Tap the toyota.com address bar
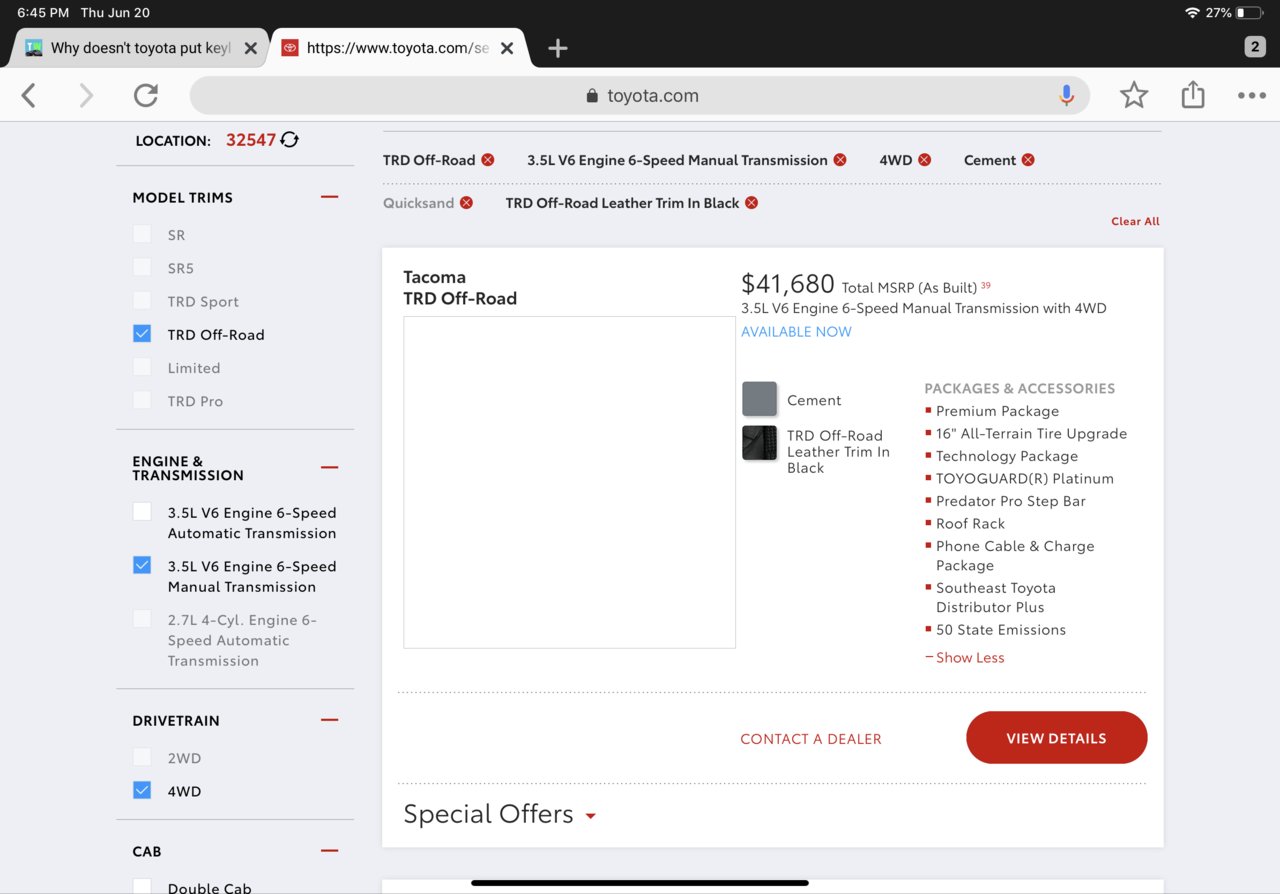 pos(640,96)
